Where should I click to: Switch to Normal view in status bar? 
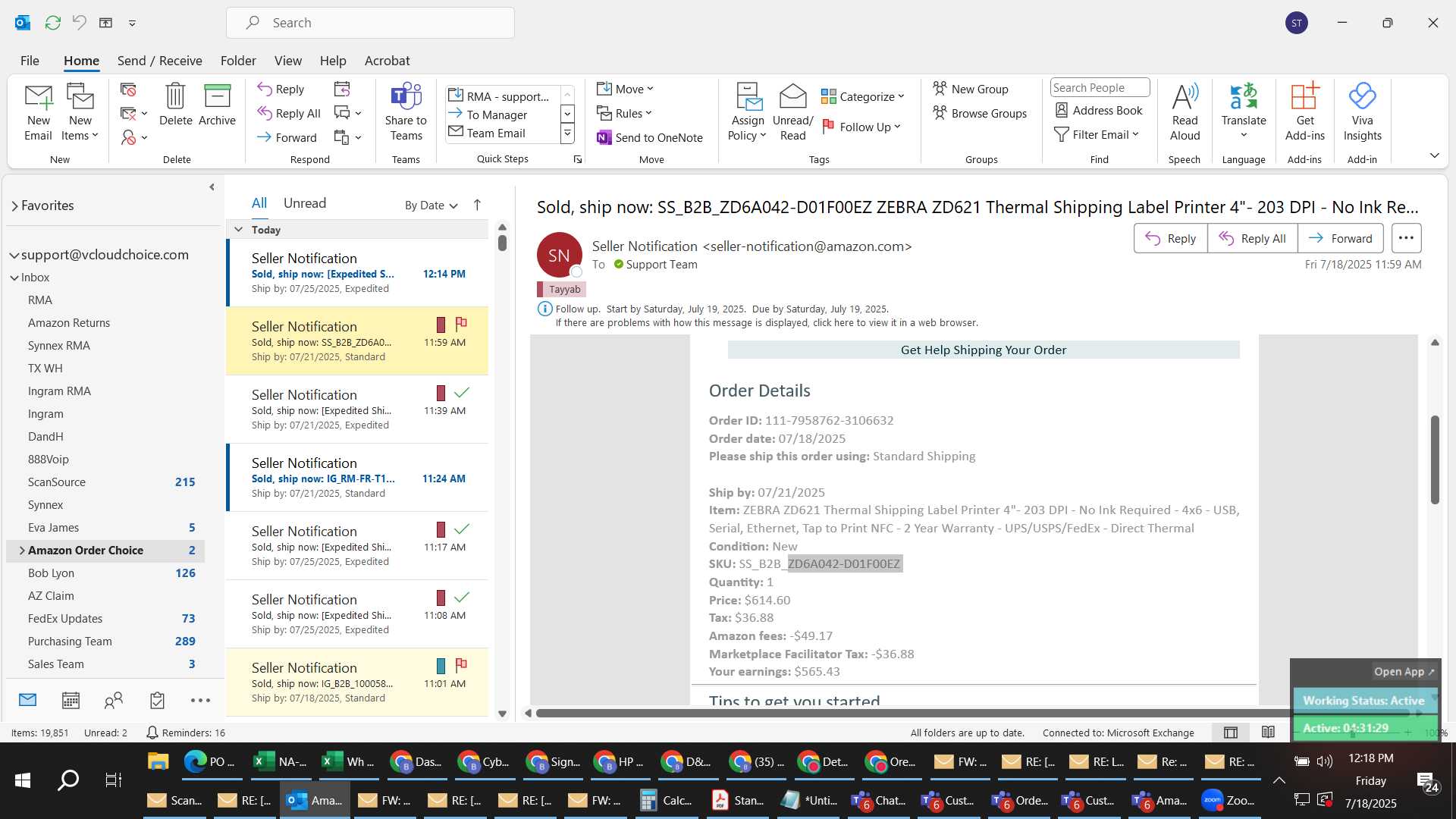(1231, 733)
